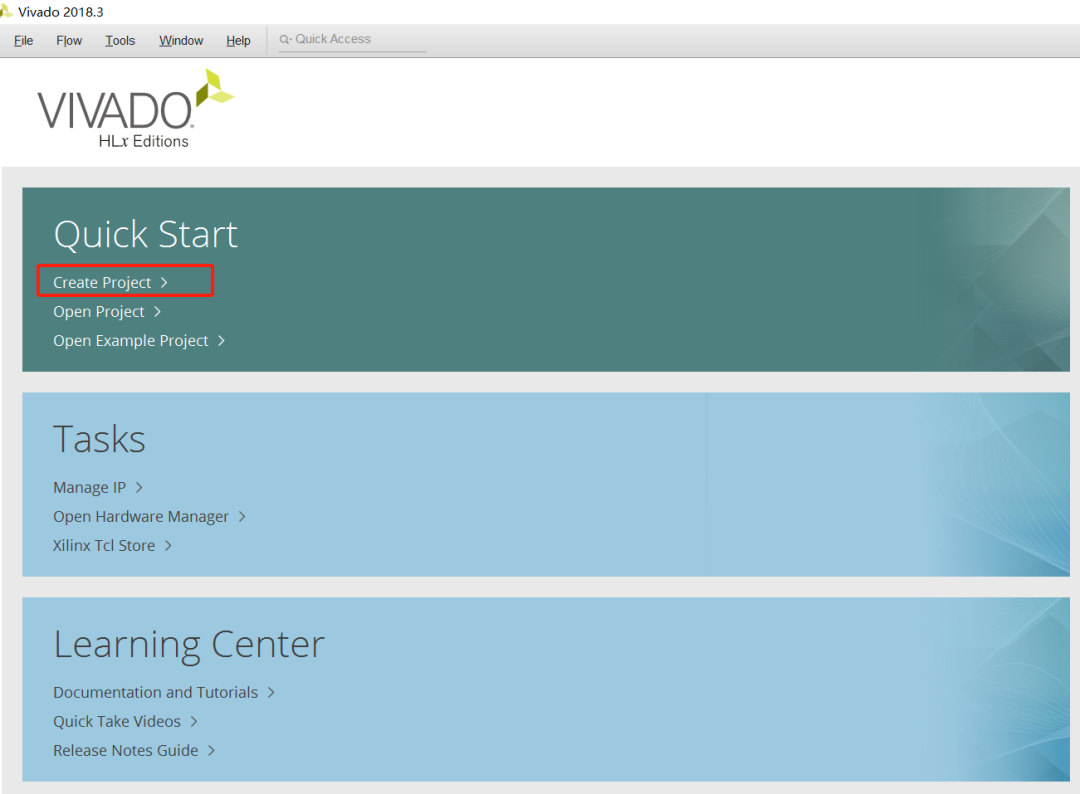Open the Flow menu
This screenshot has height=794, width=1080.
tap(69, 41)
